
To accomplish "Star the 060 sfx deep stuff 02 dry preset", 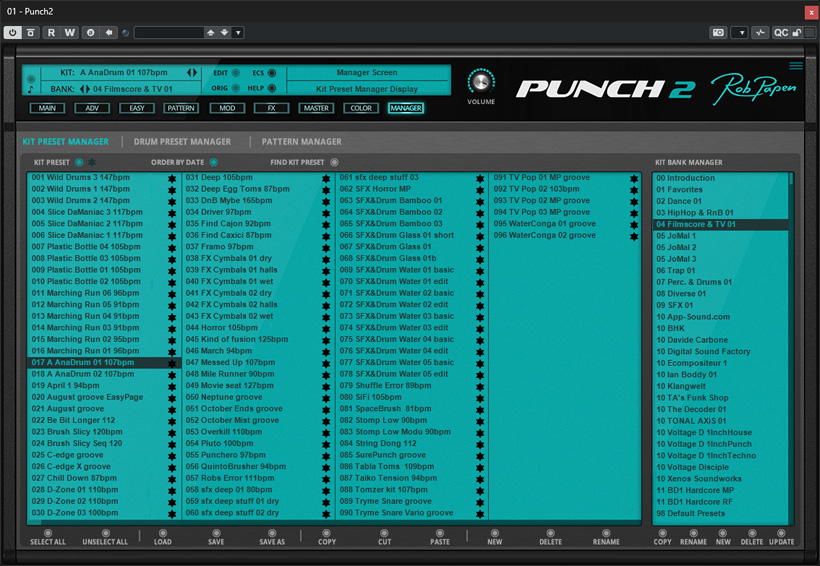I will [326, 514].
